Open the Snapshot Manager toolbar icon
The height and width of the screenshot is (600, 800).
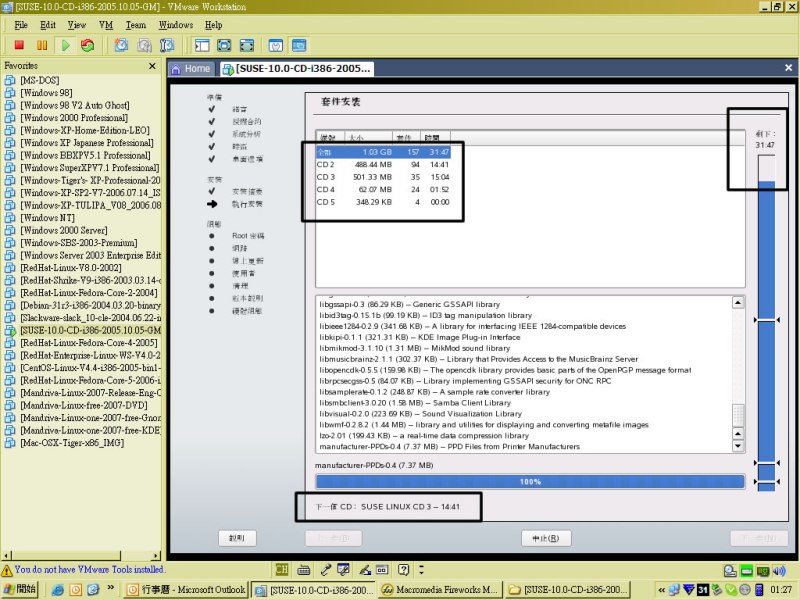point(167,45)
